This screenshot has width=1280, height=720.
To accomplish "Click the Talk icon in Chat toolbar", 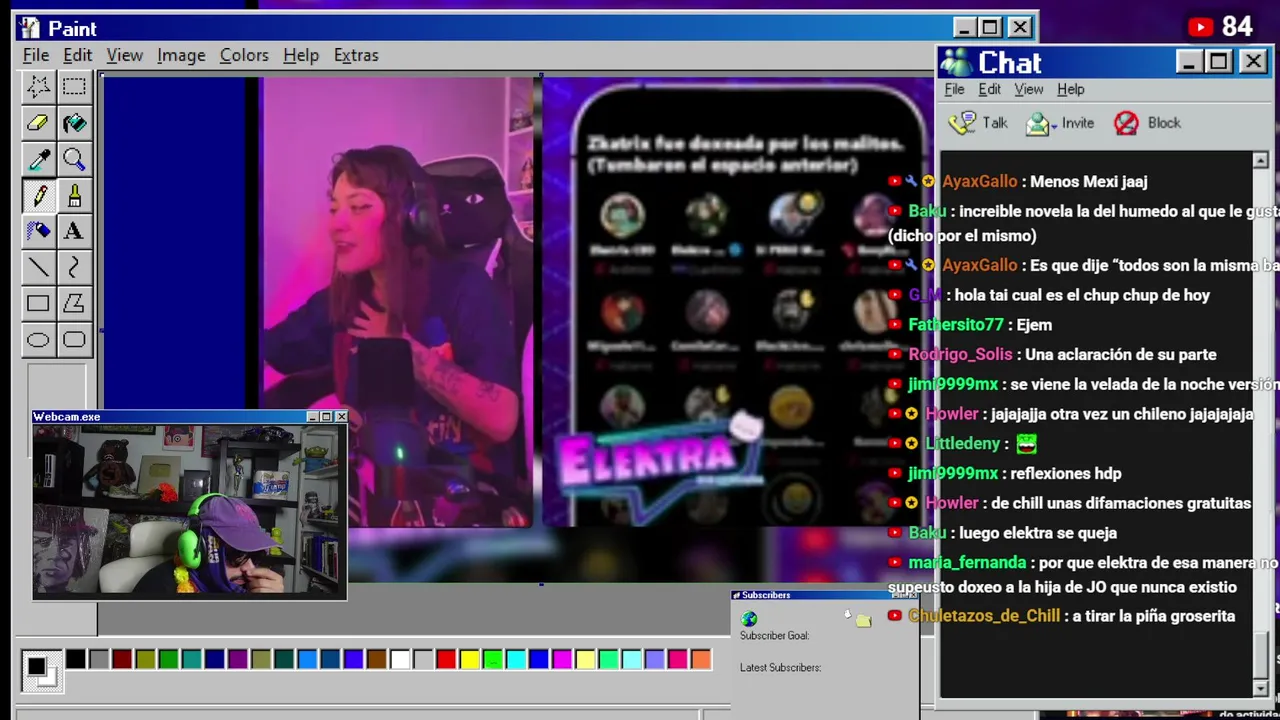I will coord(962,123).
